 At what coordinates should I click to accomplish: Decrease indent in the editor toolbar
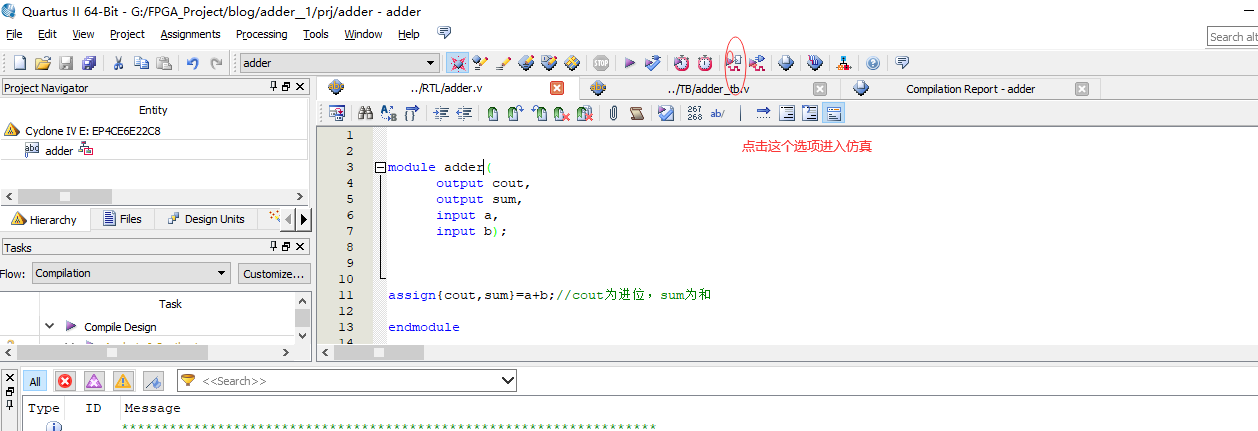tap(464, 113)
